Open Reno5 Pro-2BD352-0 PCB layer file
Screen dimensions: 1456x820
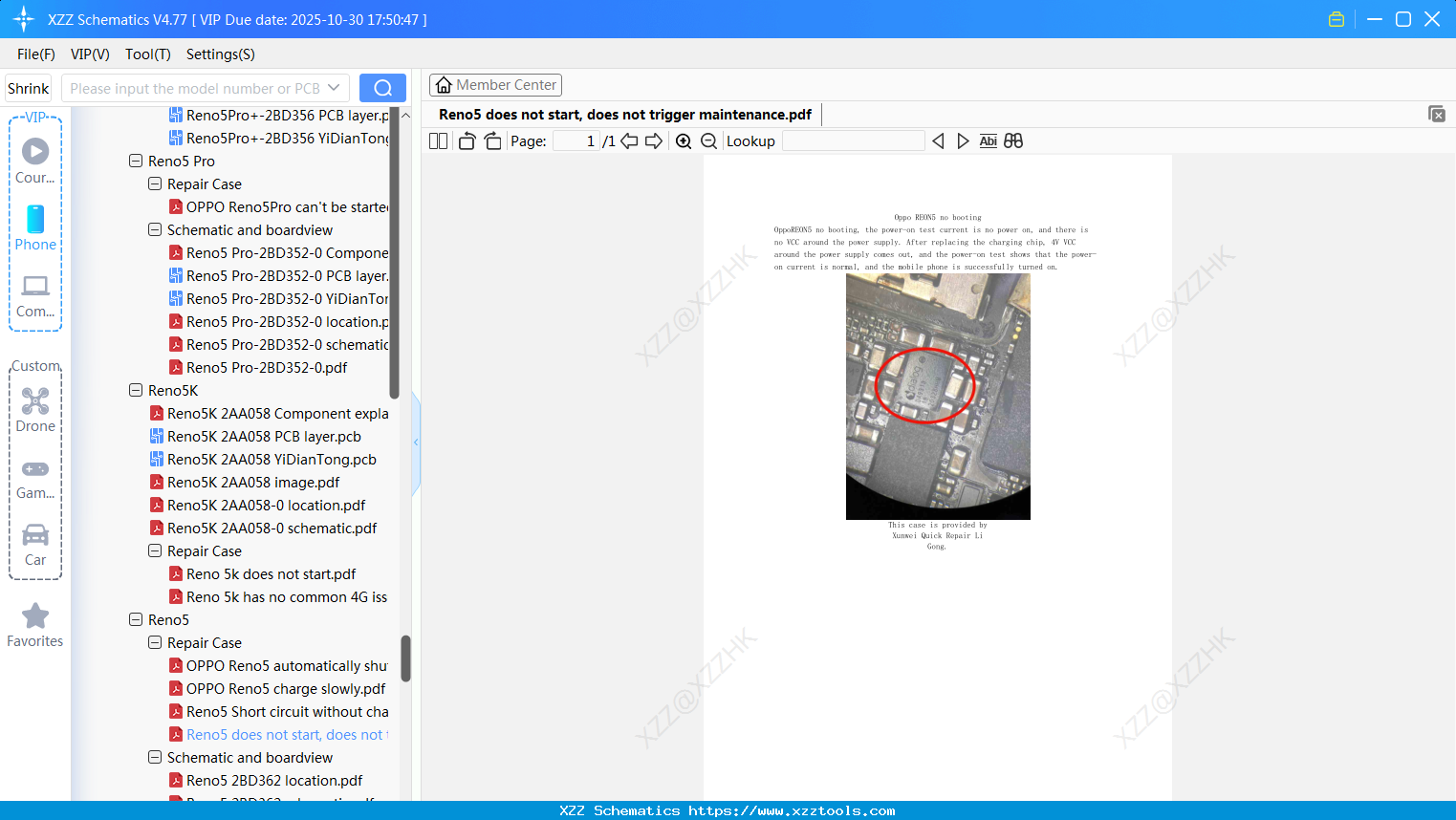pos(279,275)
